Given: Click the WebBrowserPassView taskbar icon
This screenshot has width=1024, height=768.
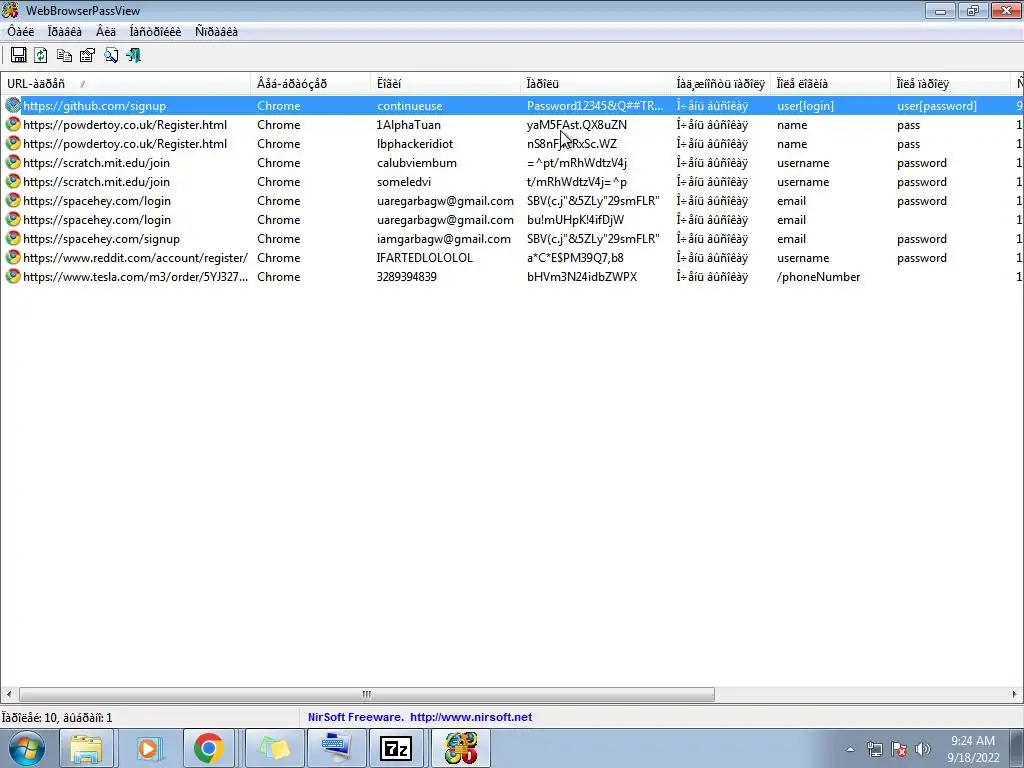Looking at the screenshot, I should [460, 748].
